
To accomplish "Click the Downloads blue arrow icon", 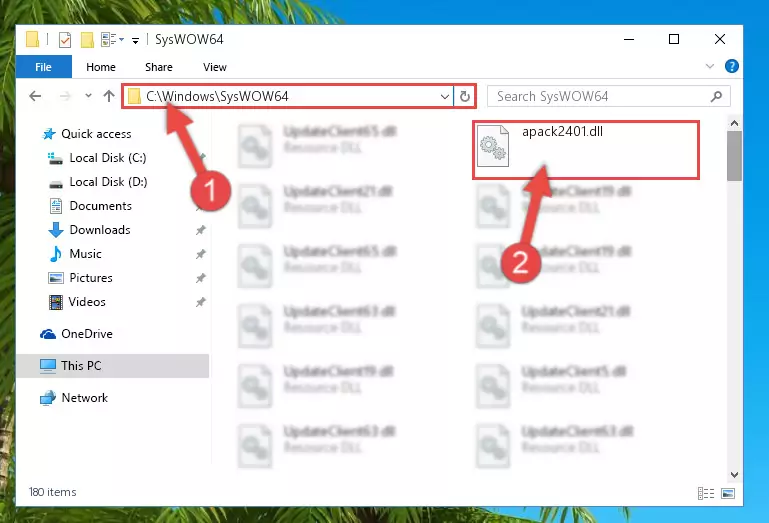I will pyautogui.click(x=55, y=230).
